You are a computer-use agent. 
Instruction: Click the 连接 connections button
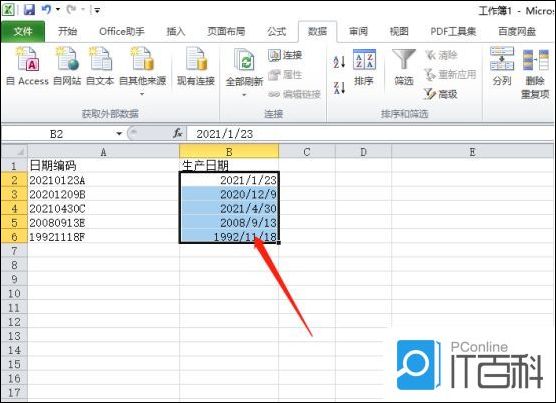285,55
